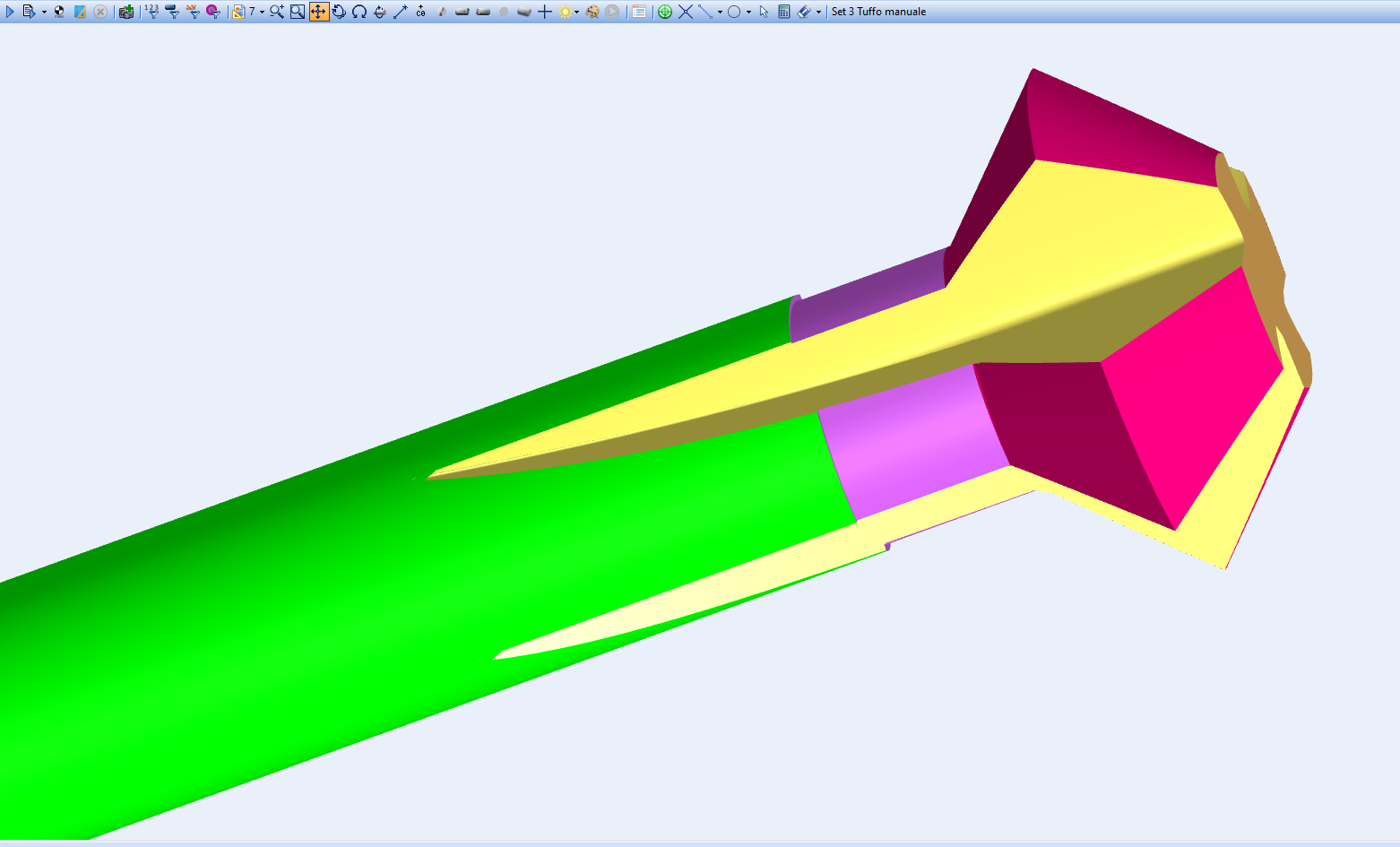Click the color palette icon

(592, 12)
